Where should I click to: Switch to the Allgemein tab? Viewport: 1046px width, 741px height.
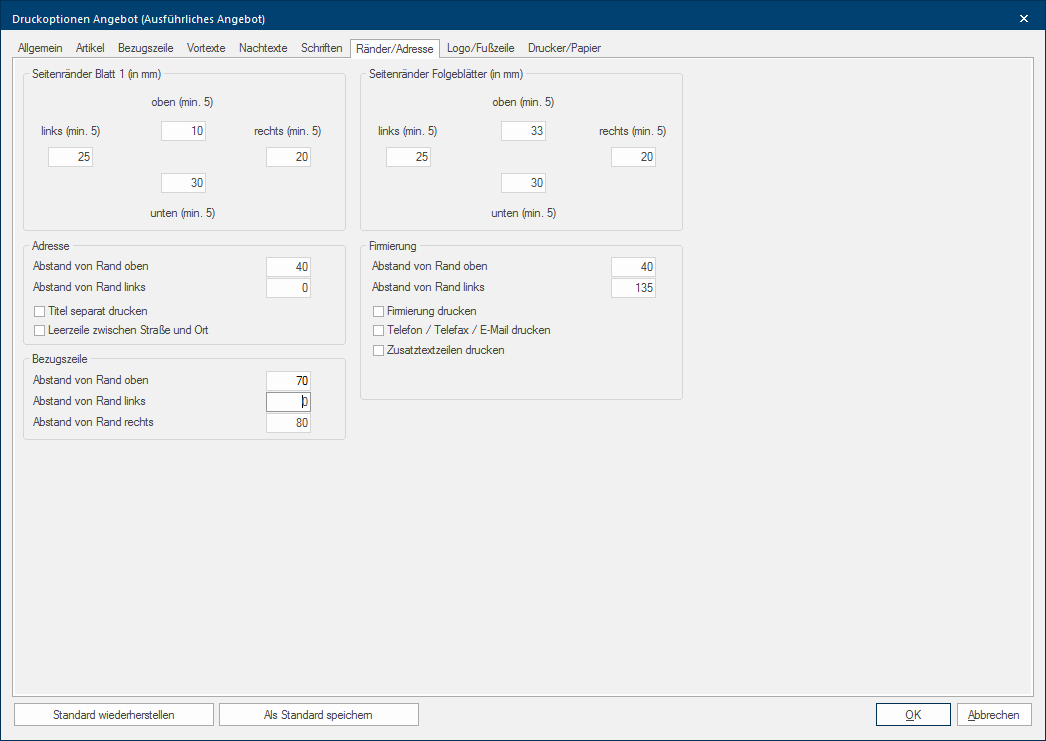(x=40, y=48)
